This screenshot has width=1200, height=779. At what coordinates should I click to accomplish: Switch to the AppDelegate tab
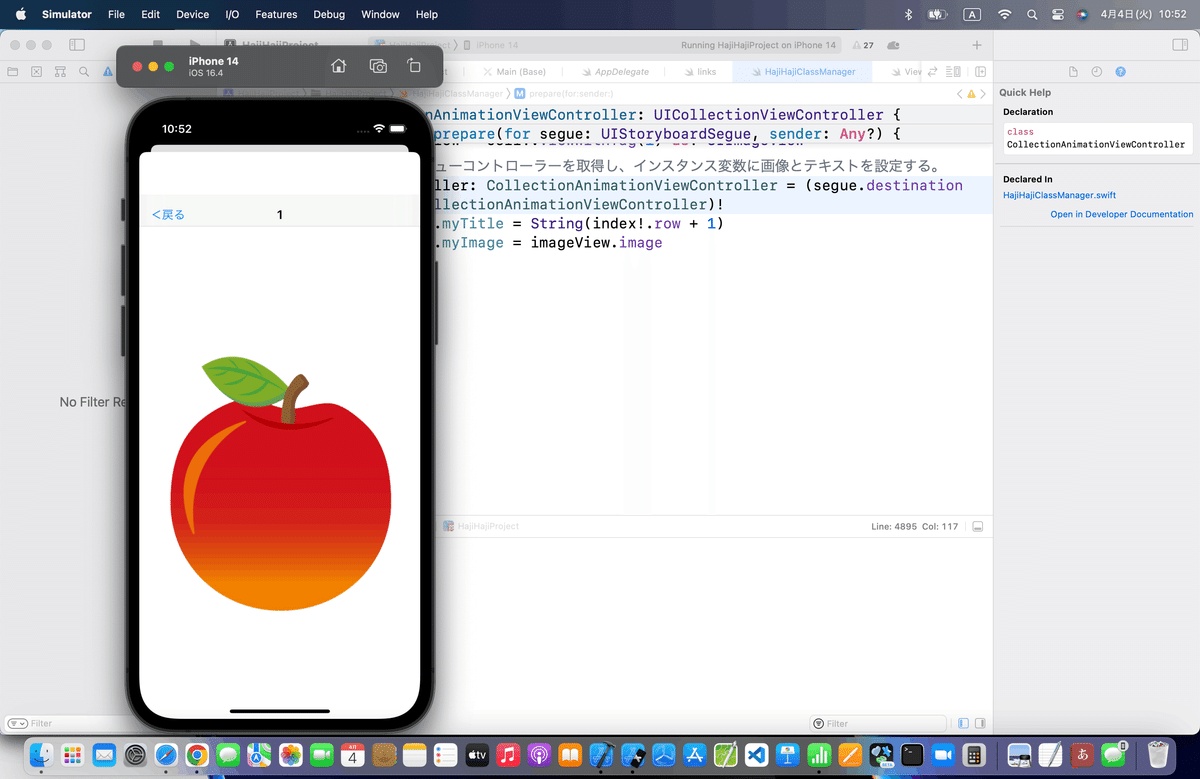pos(616,72)
